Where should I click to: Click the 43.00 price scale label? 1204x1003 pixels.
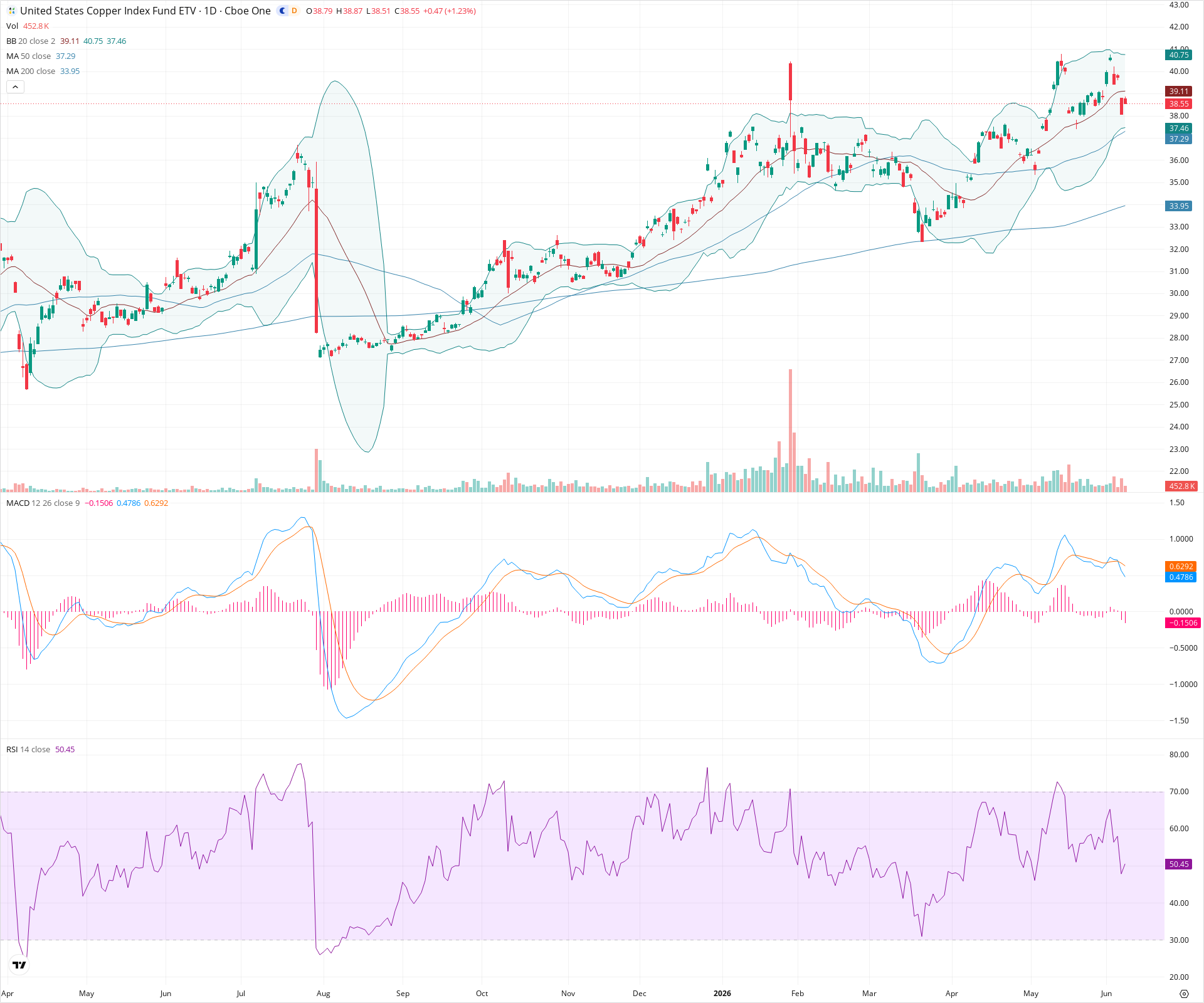click(1179, 5)
